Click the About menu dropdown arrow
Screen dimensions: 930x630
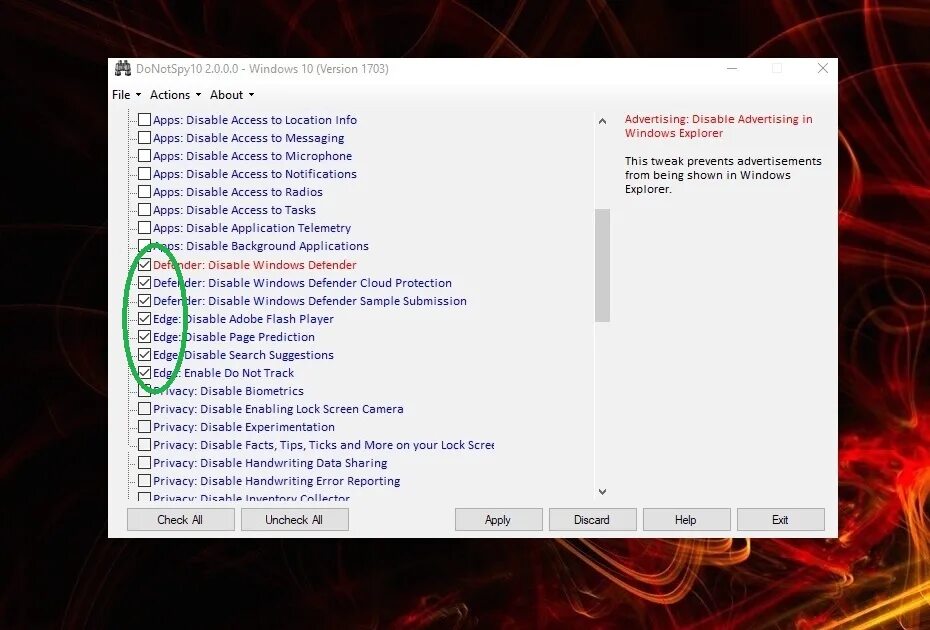(x=251, y=95)
